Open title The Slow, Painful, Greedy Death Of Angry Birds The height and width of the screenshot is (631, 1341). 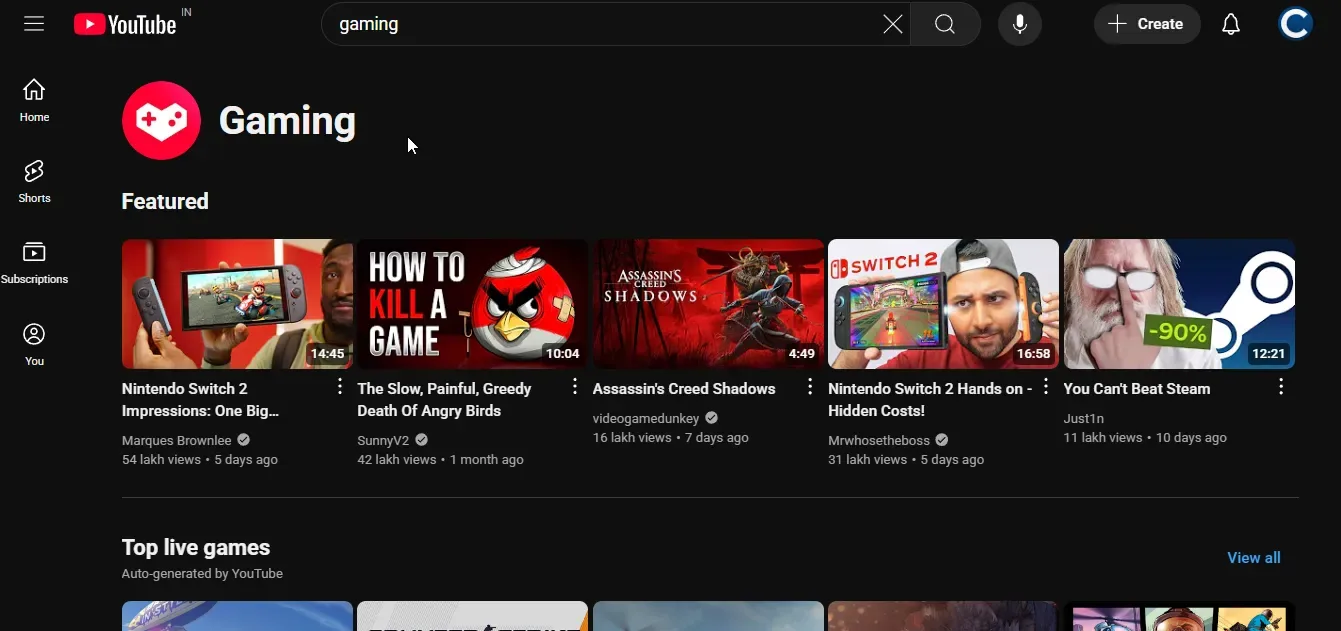click(x=444, y=399)
